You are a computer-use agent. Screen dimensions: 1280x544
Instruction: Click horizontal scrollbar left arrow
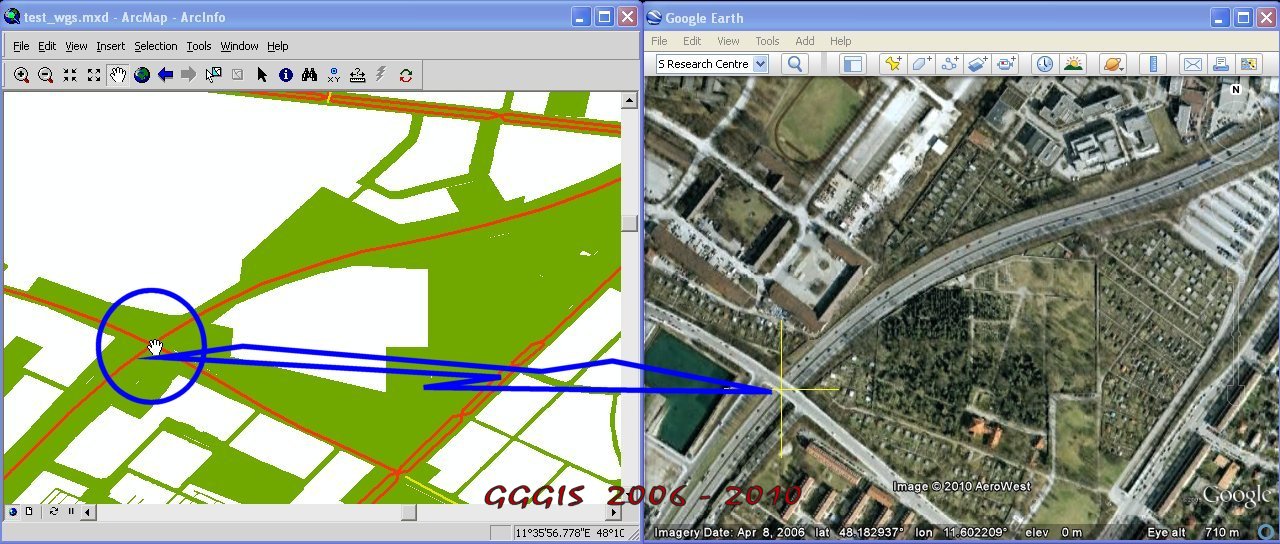coord(88,512)
